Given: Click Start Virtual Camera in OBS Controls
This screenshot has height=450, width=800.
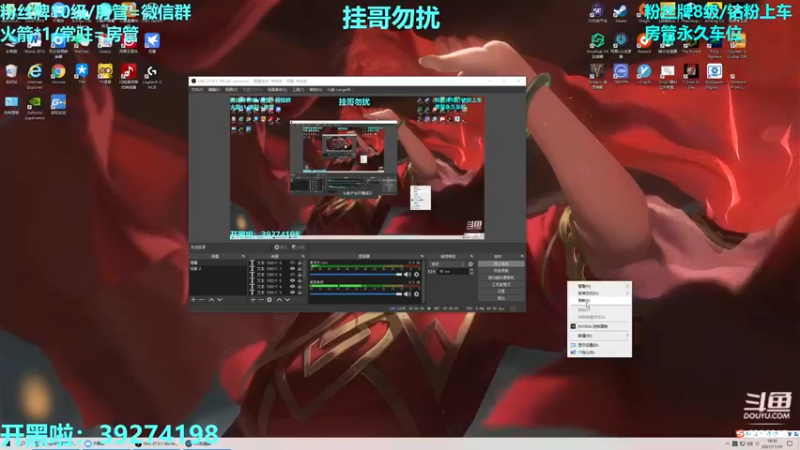Looking at the screenshot, I should pos(501,278).
